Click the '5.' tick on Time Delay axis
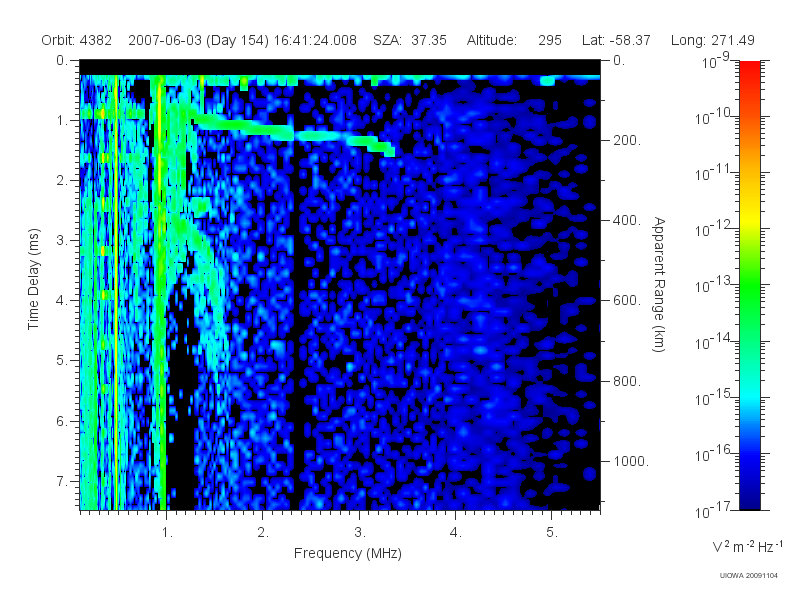The image size is (800, 600). 62,361
